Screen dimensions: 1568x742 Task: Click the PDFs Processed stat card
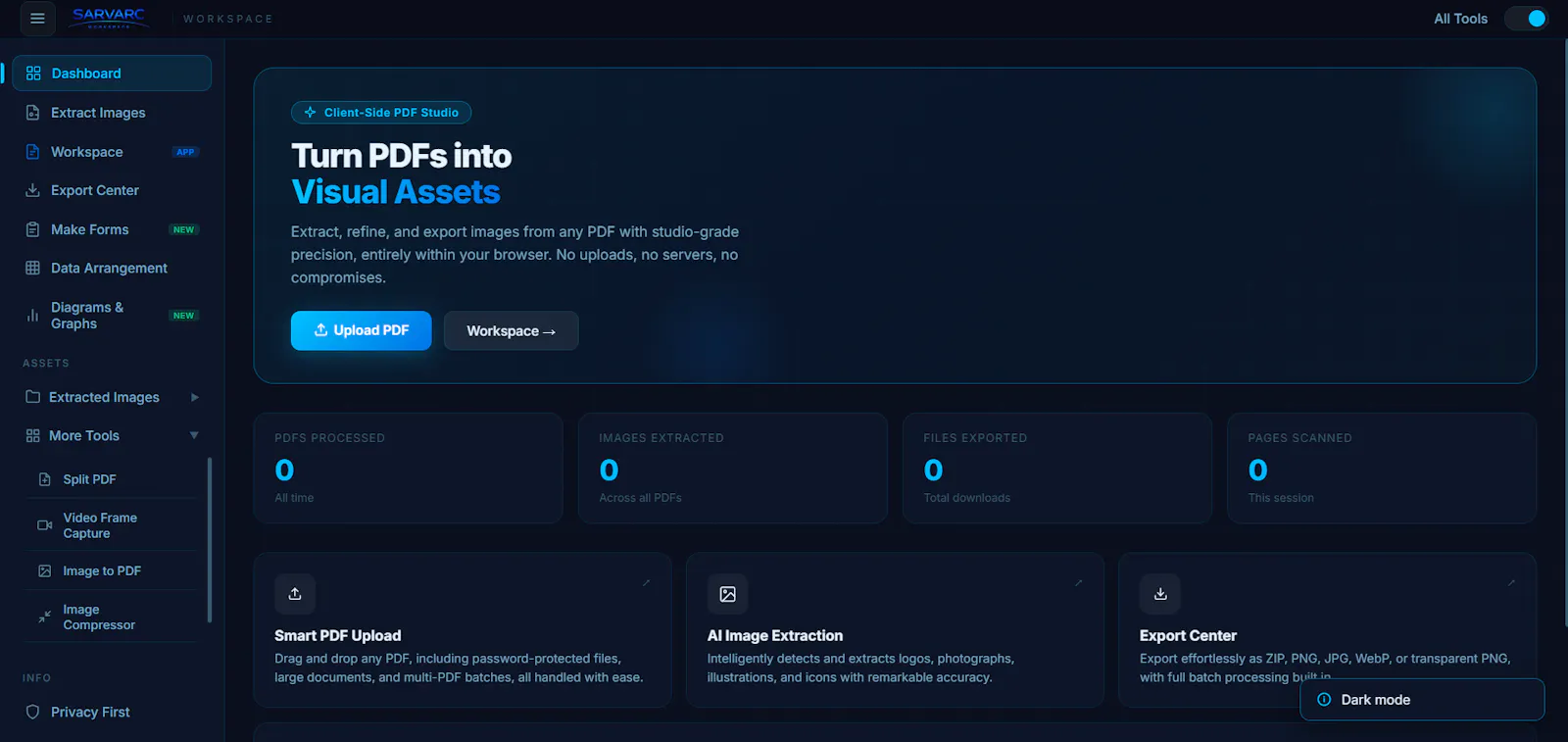click(408, 468)
